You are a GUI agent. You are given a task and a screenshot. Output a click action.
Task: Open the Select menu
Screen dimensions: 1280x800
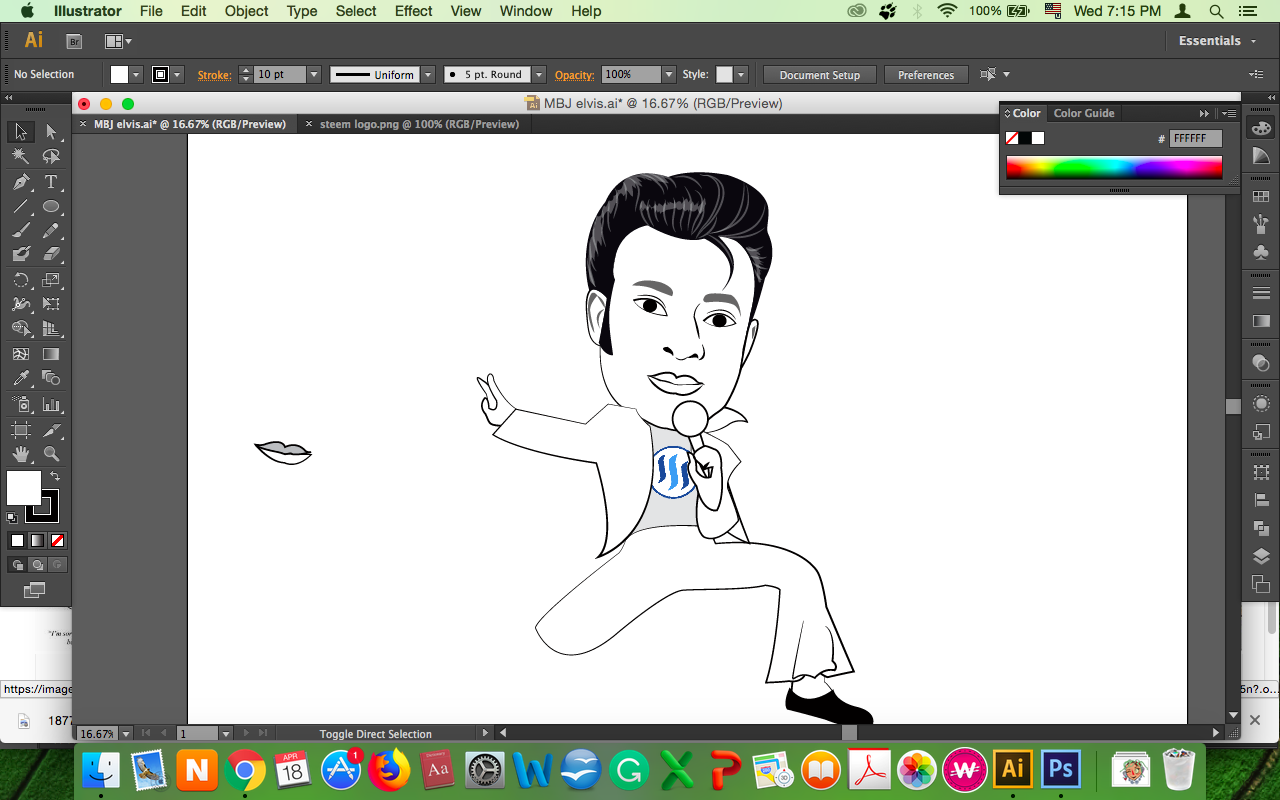pyautogui.click(x=356, y=11)
